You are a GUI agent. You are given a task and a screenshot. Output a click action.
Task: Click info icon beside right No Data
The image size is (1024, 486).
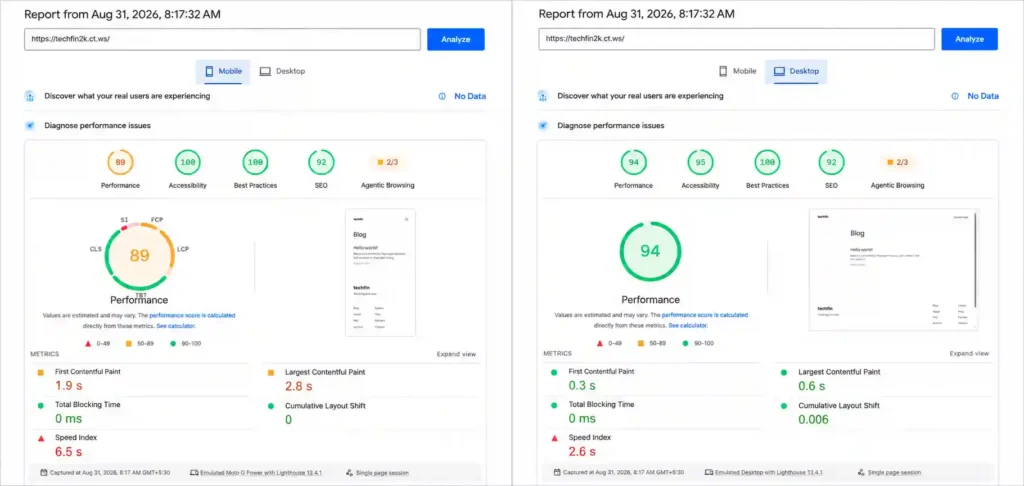[x=955, y=96]
